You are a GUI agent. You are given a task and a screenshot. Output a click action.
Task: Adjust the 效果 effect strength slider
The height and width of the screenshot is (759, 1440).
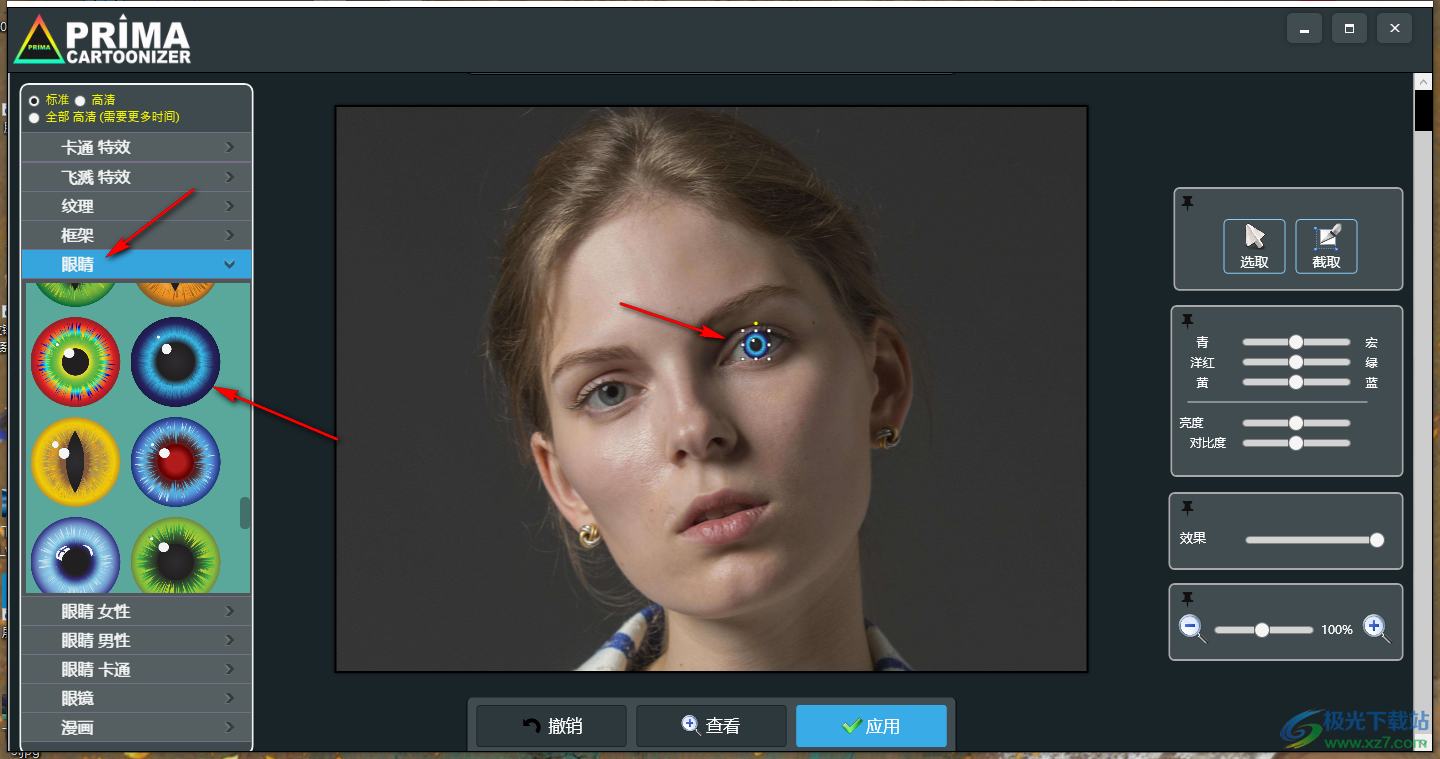click(1315, 540)
